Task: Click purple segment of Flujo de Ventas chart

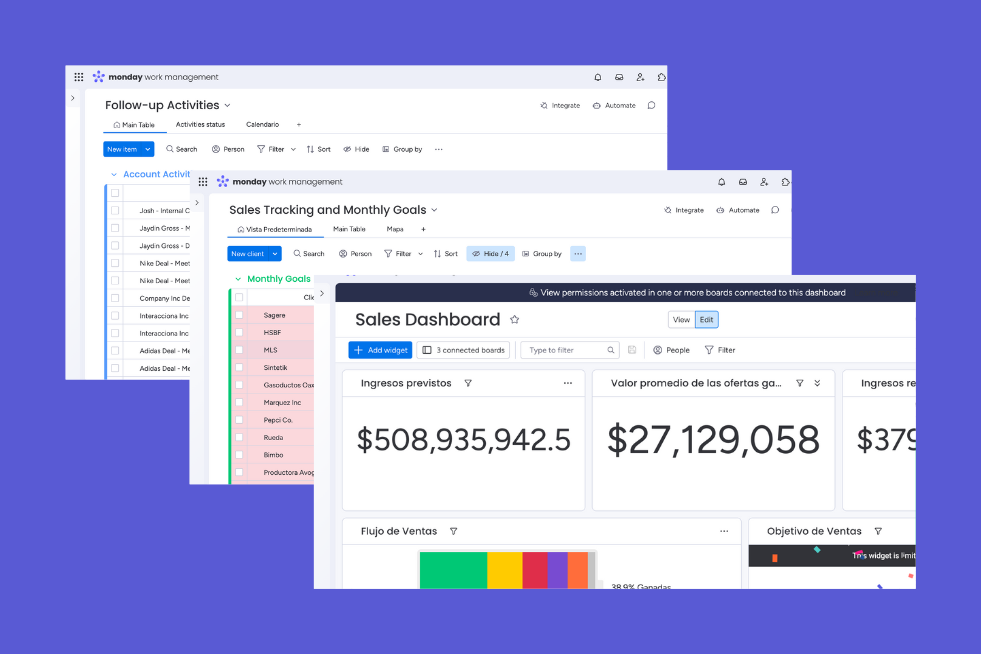Action: click(x=557, y=570)
